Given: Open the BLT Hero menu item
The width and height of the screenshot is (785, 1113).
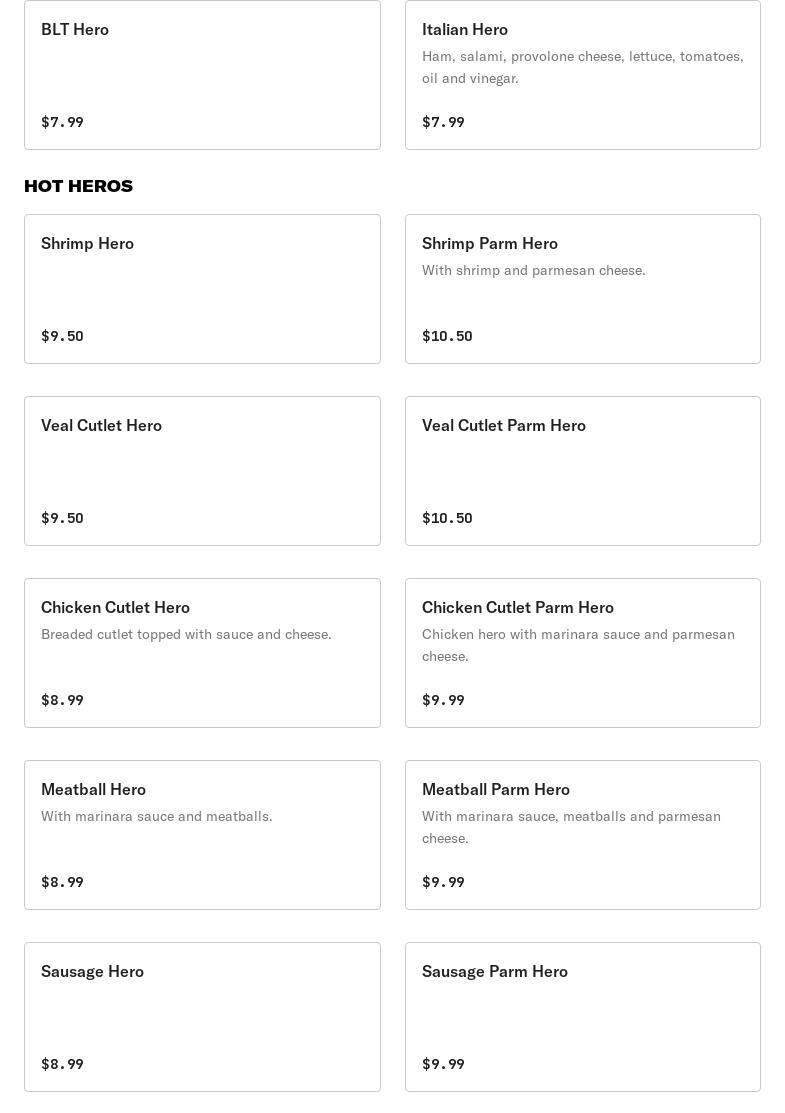Looking at the screenshot, I should pos(202,75).
